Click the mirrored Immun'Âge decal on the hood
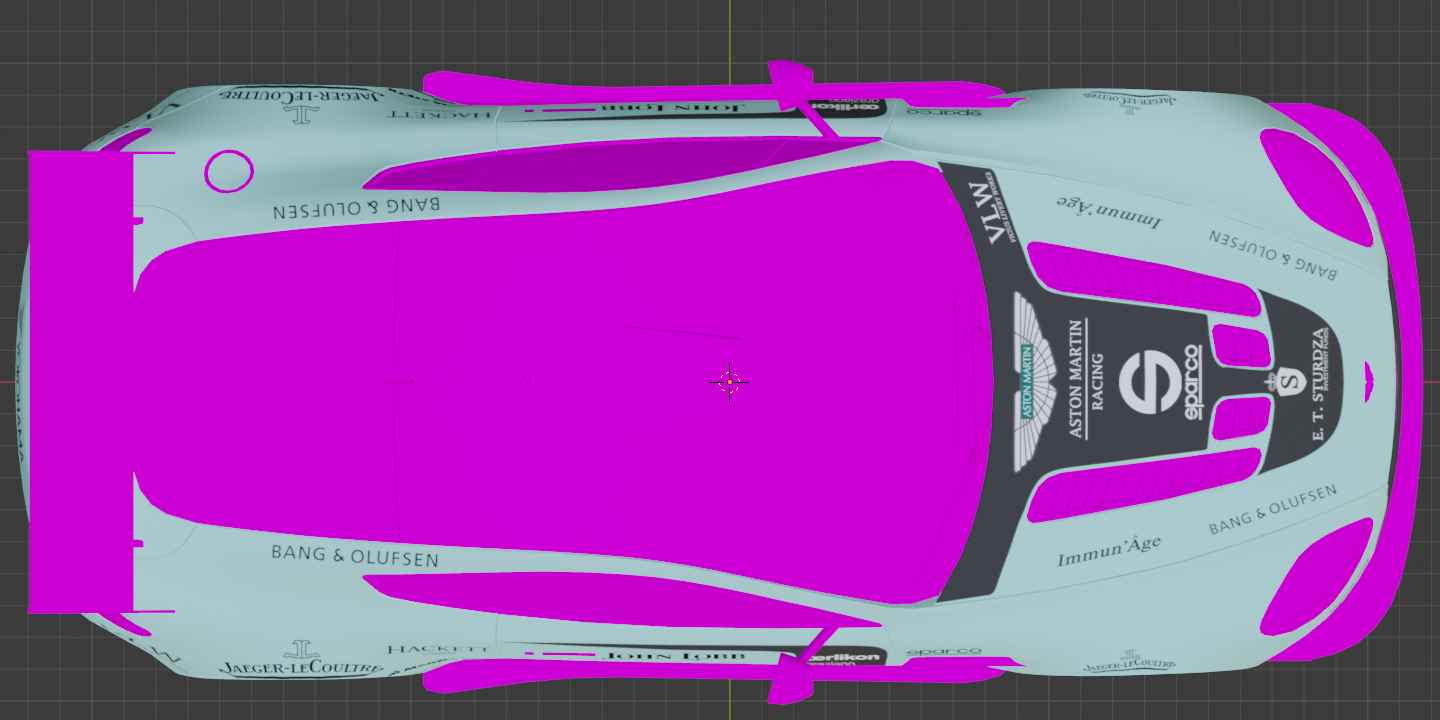 [1109, 211]
